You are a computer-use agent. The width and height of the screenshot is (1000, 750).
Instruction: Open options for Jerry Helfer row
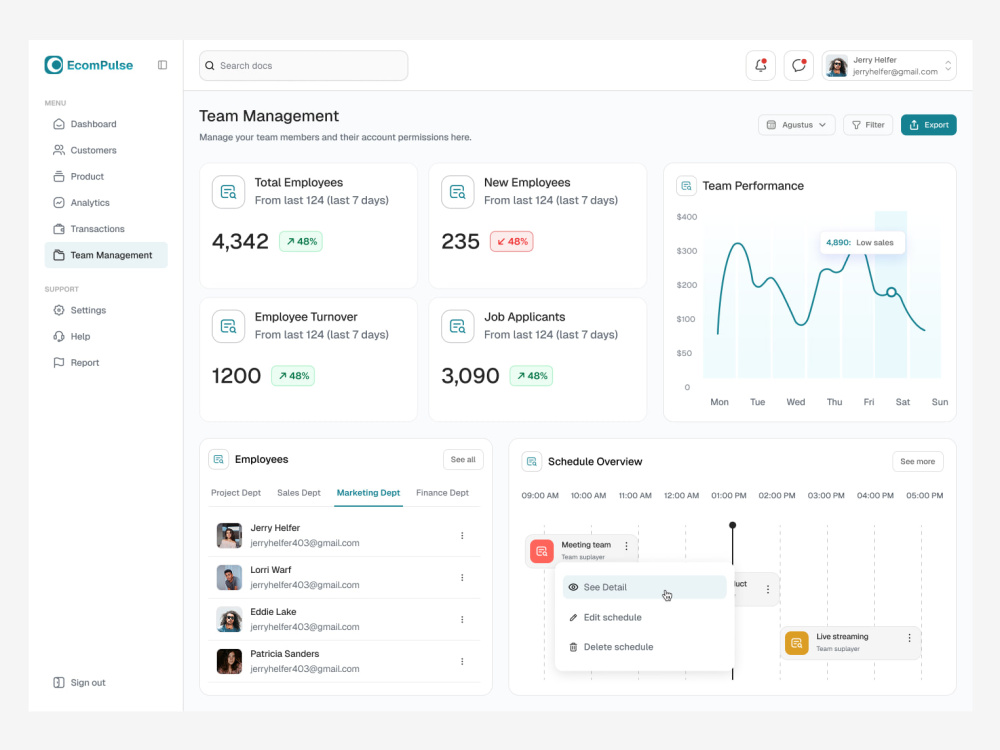[x=462, y=536]
